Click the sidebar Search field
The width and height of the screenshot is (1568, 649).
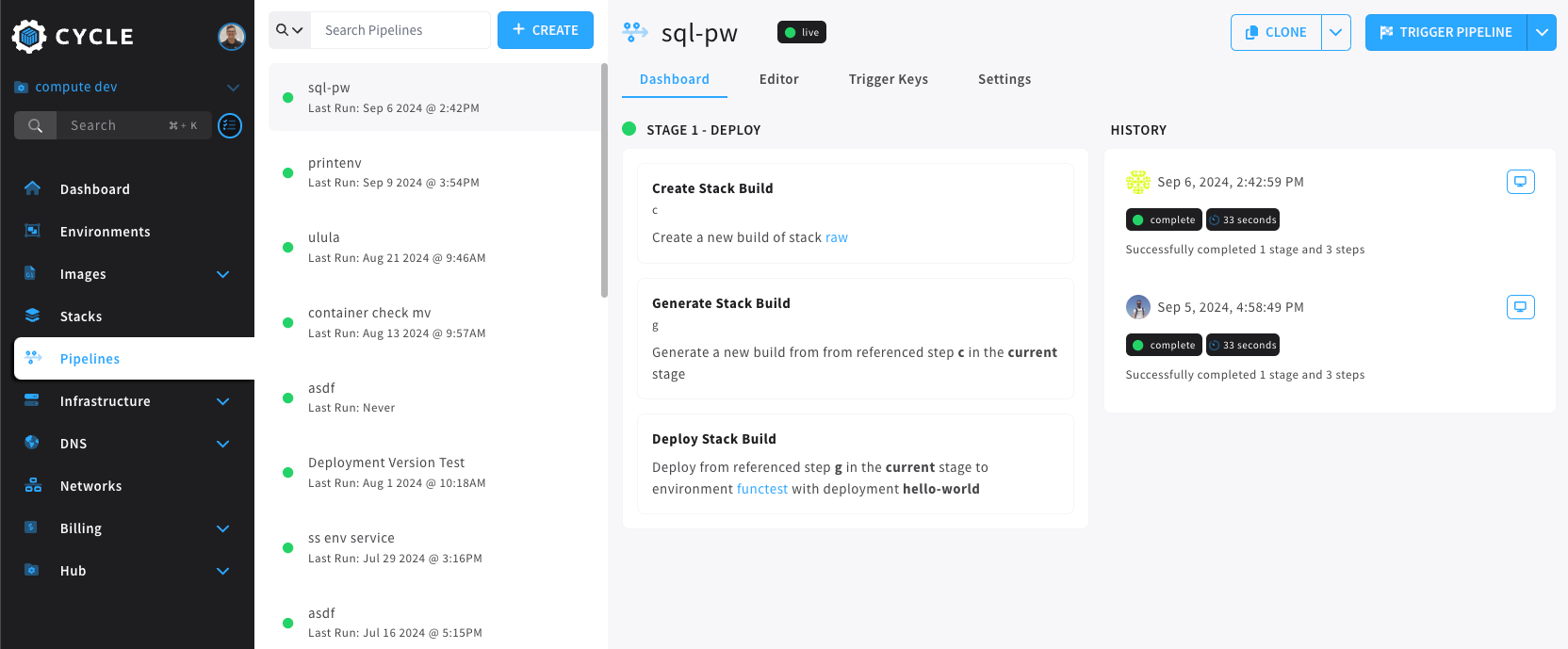[135, 125]
